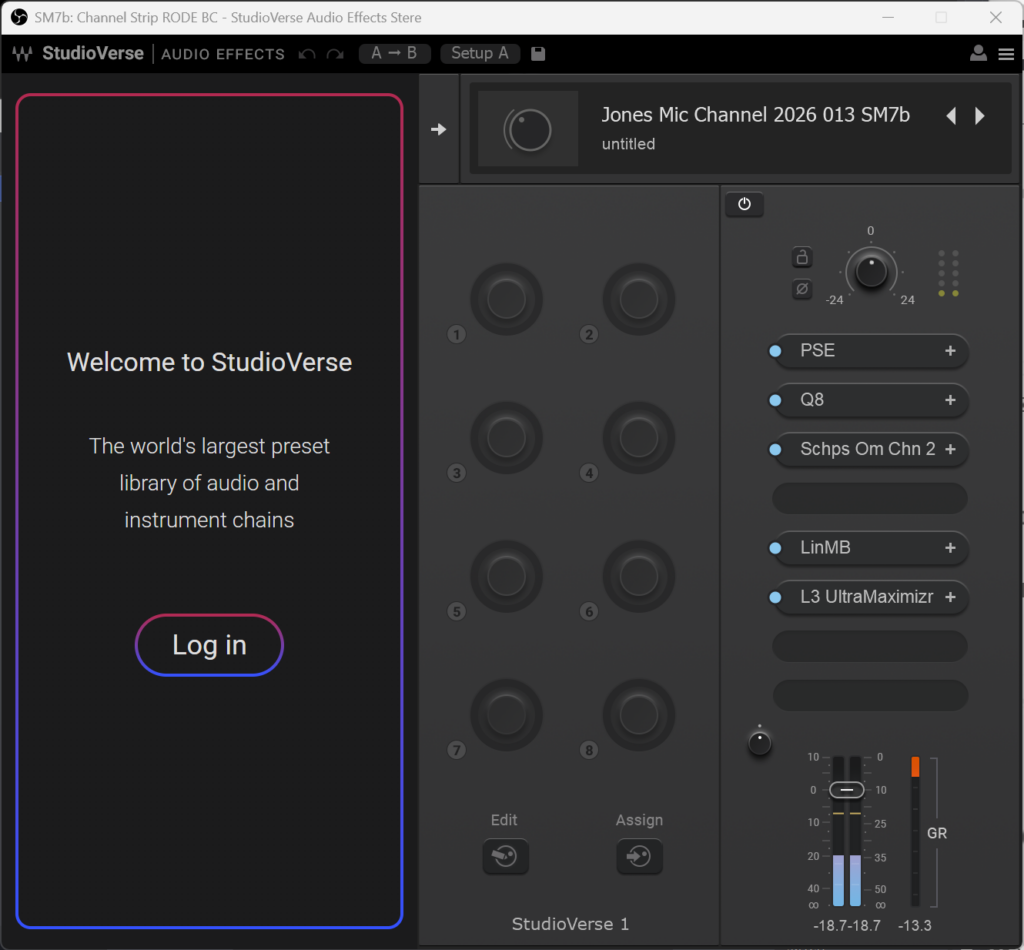
Task: Click the save floppy disk icon
Action: coord(538,54)
